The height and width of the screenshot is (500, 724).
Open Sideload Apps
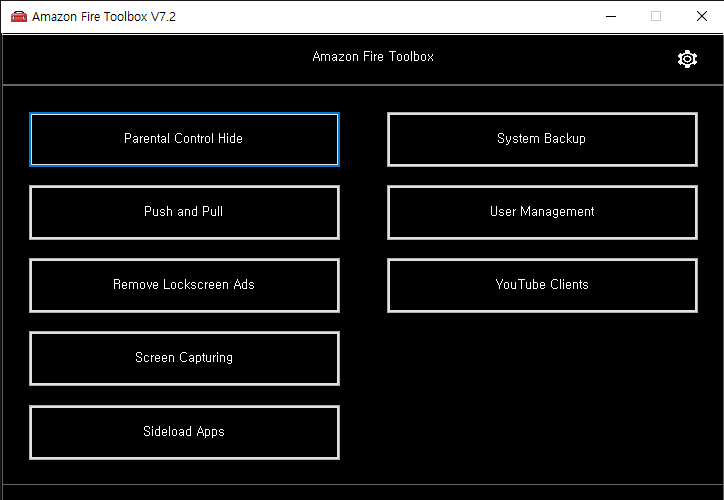click(x=184, y=432)
